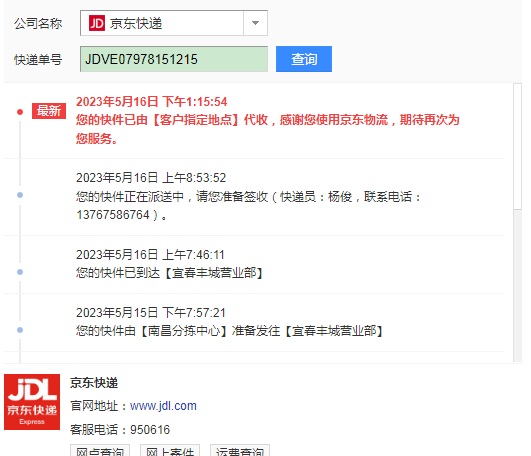531x456 pixels.
Task: Click the JD logo icon in the company selector
Action: (x=97, y=23)
